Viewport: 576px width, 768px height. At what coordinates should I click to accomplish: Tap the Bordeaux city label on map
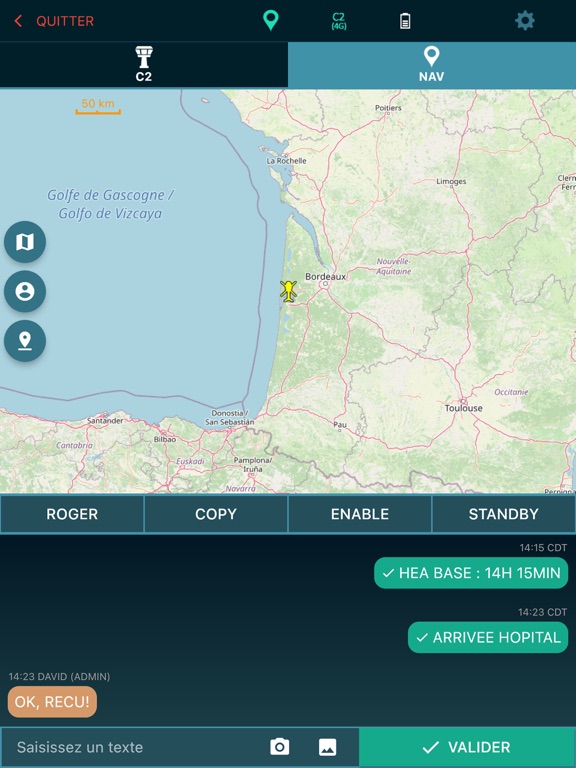[x=325, y=277]
